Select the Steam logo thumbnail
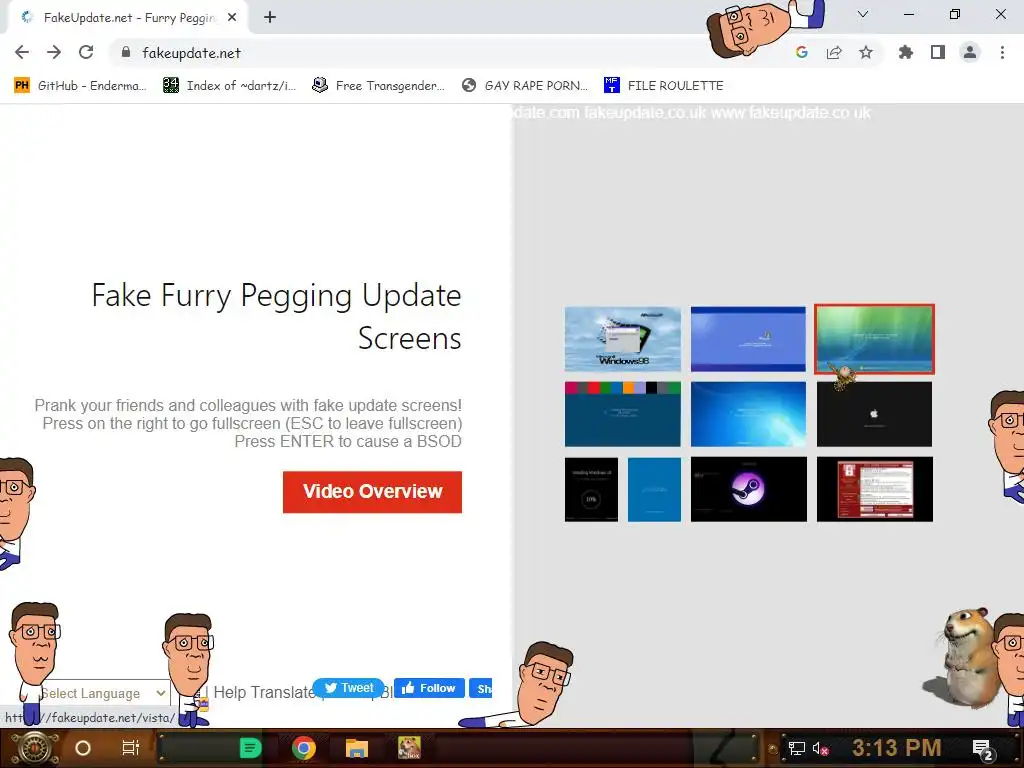The height and width of the screenshot is (768, 1024). pyautogui.click(x=748, y=489)
